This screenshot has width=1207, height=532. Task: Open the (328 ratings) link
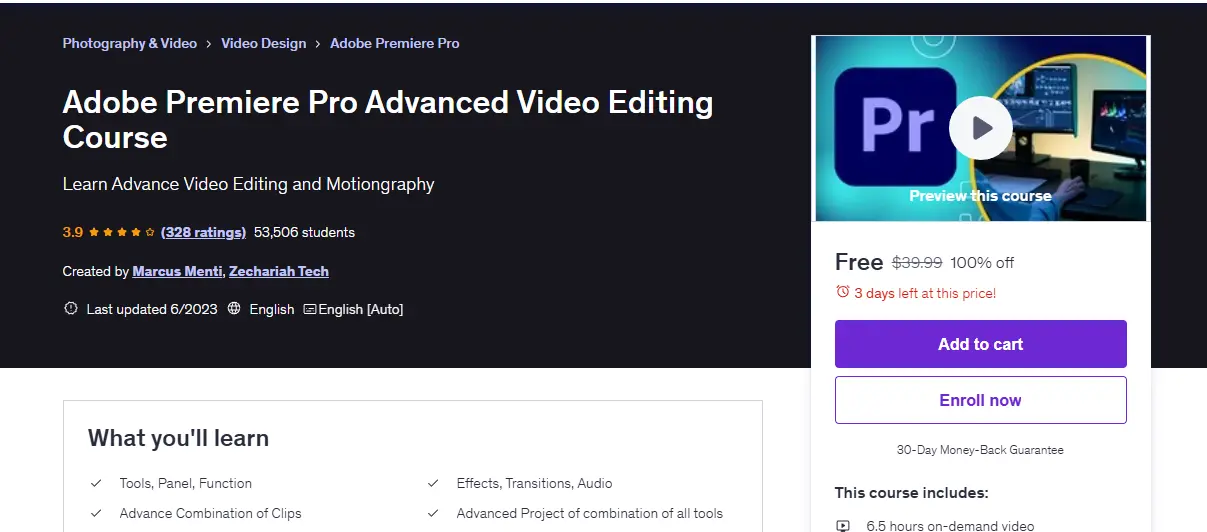tap(203, 232)
